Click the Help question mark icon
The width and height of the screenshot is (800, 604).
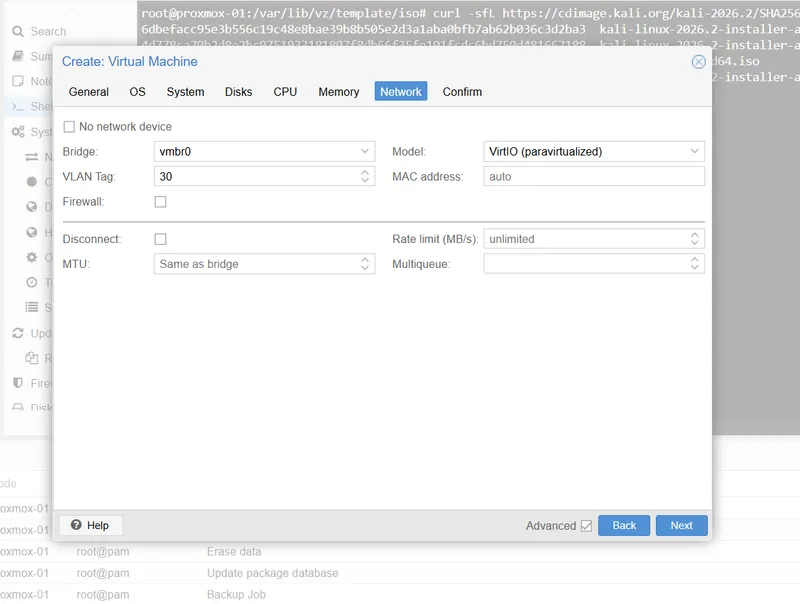pos(76,525)
